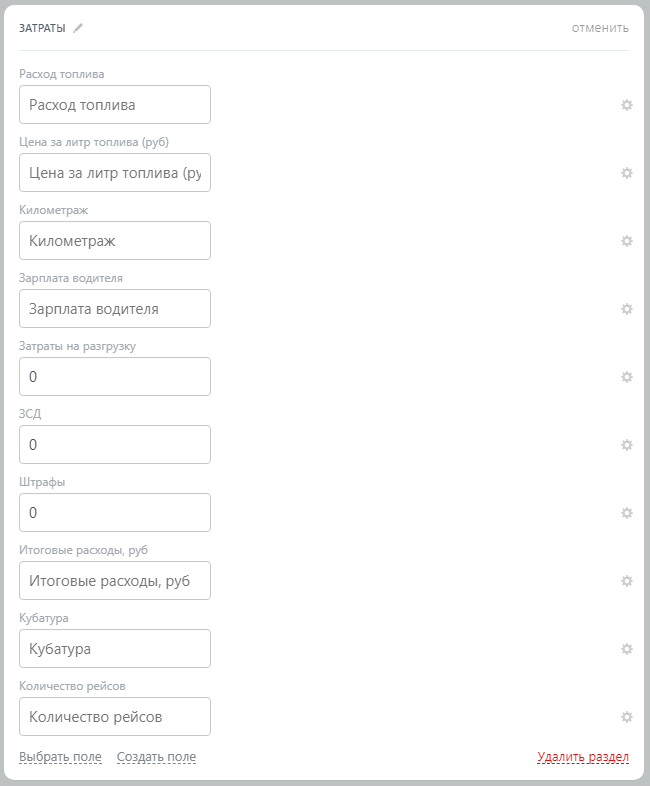The image size is (650, 786).
Task: Click the отменить cancel link
Action: click(600, 28)
